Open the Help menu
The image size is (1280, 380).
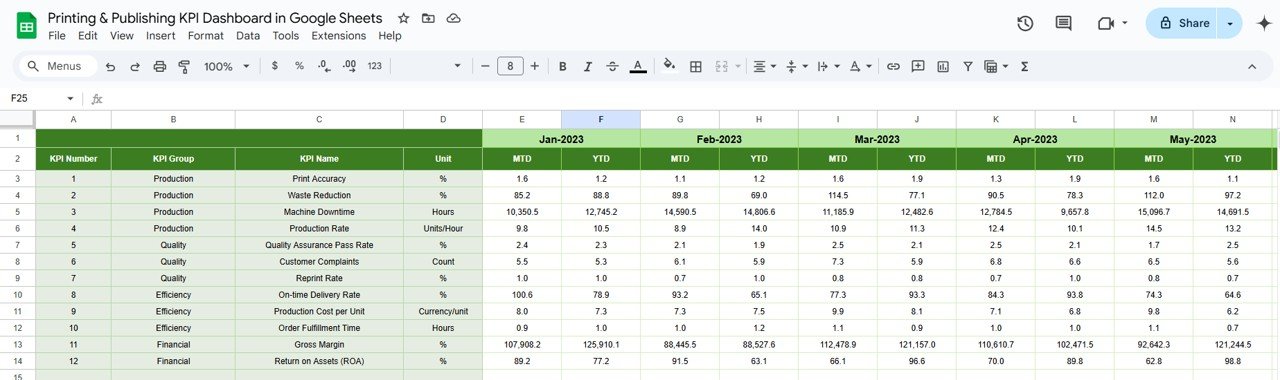click(390, 35)
